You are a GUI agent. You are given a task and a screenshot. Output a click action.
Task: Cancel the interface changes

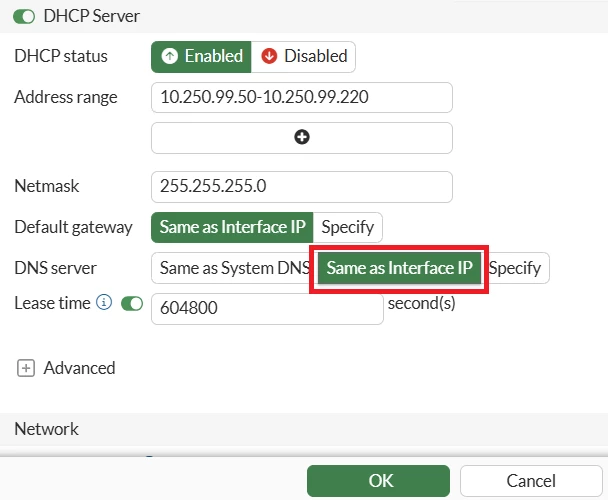(x=531, y=481)
